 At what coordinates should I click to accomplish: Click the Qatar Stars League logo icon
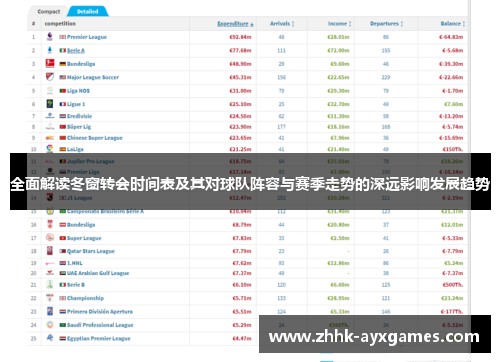tap(50, 251)
